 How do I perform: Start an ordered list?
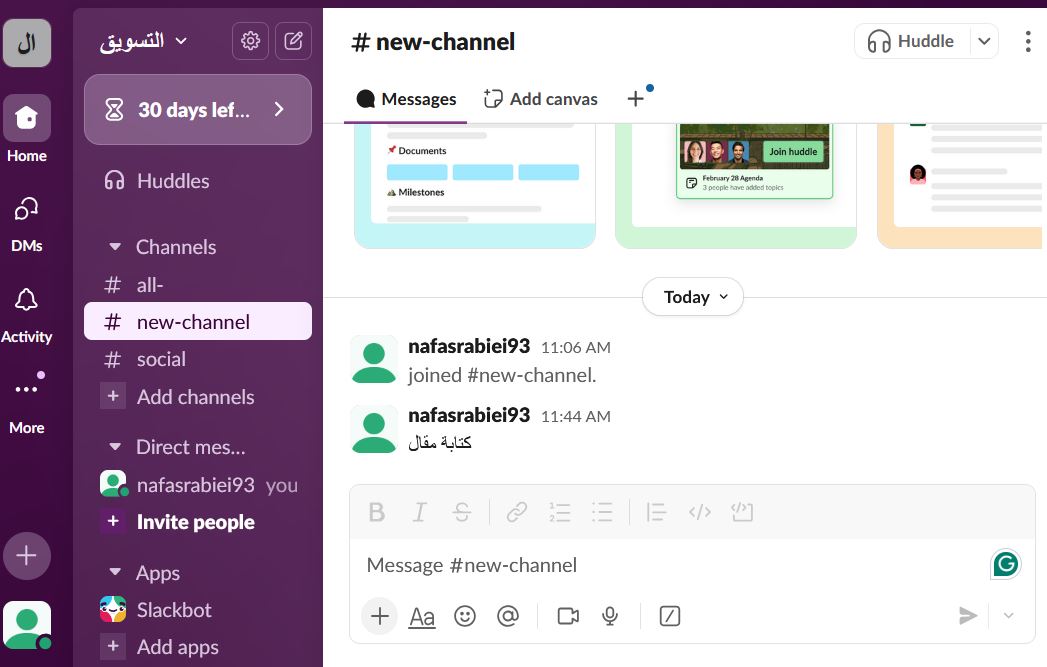point(560,512)
